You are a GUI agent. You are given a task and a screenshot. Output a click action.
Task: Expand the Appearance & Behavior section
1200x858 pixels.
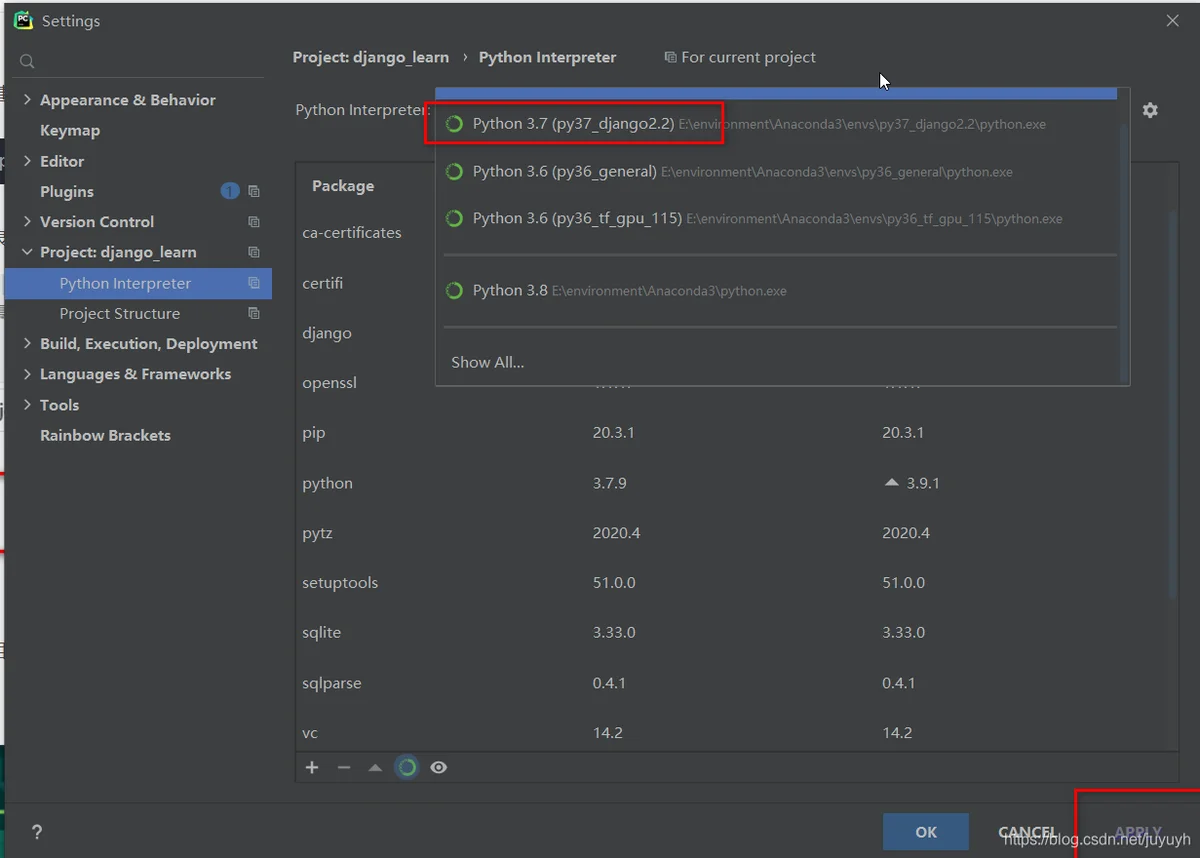(27, 100)
